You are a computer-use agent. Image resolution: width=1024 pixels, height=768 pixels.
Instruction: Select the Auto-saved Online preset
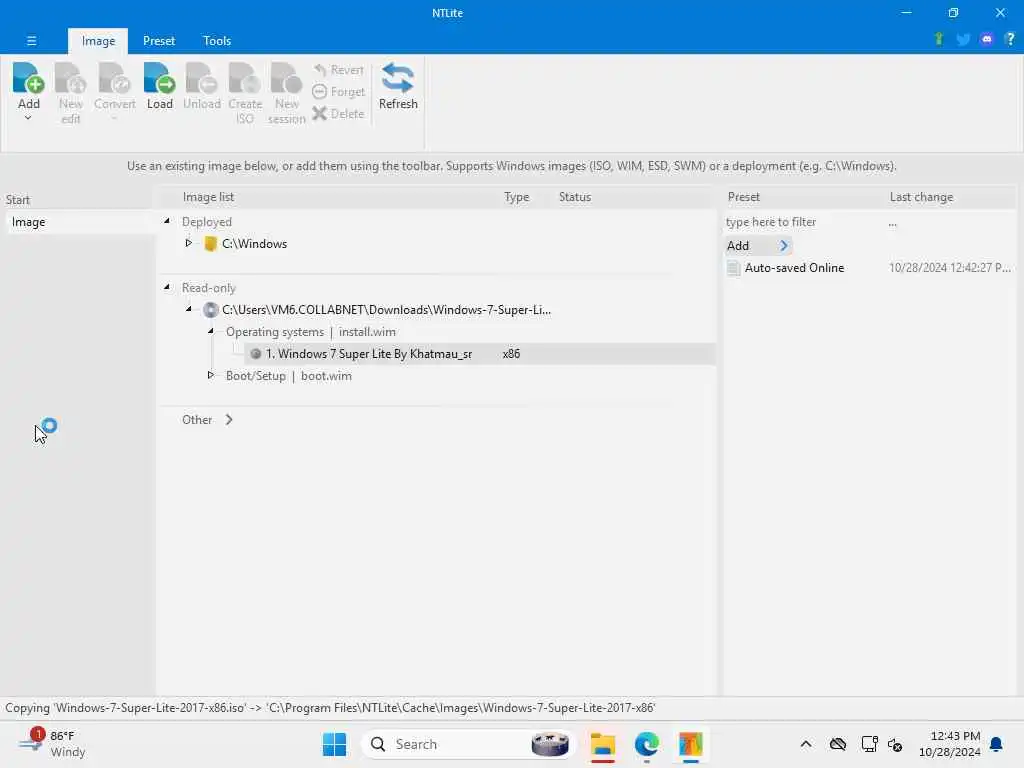794,268
